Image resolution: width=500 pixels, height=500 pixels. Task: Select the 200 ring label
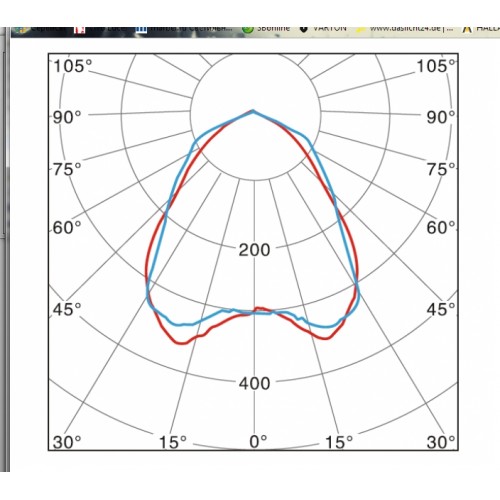click(254, 250)
